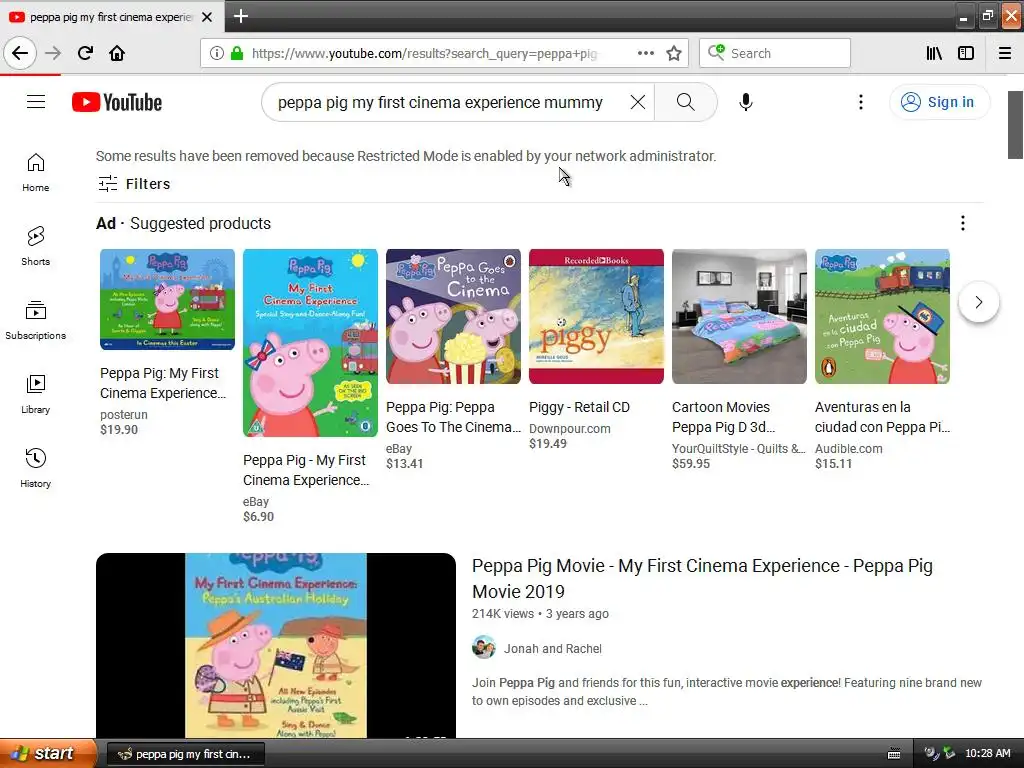This screenshot has width=1024, height=768.
Task: Open Shorts in the sidebar
Action: pyautogui.click(x=35, y=246)
